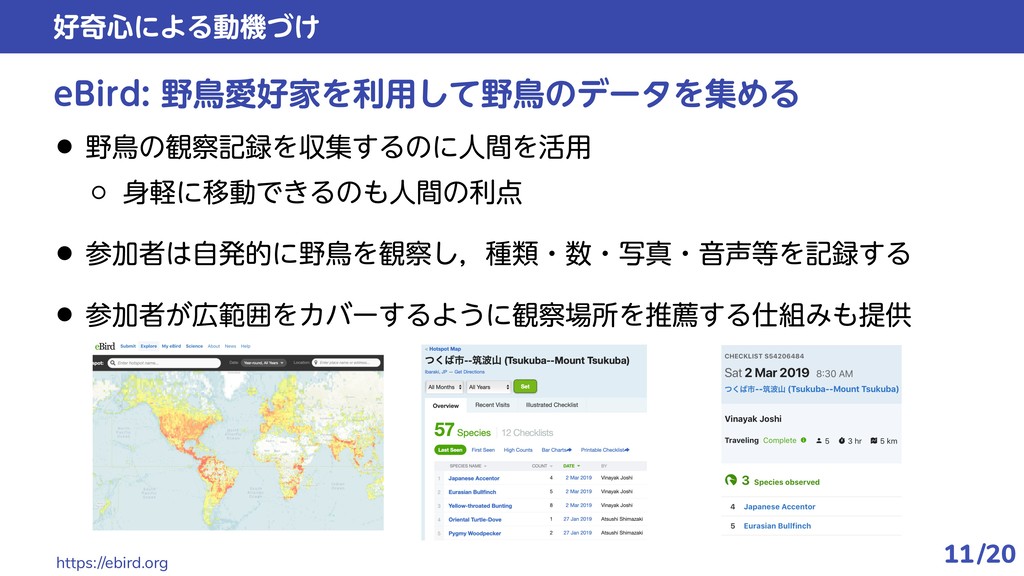Switch to the Illustrated Checklist tab
The width and height of the screenshot is (1024, 576).
click(x=552, y=405)
